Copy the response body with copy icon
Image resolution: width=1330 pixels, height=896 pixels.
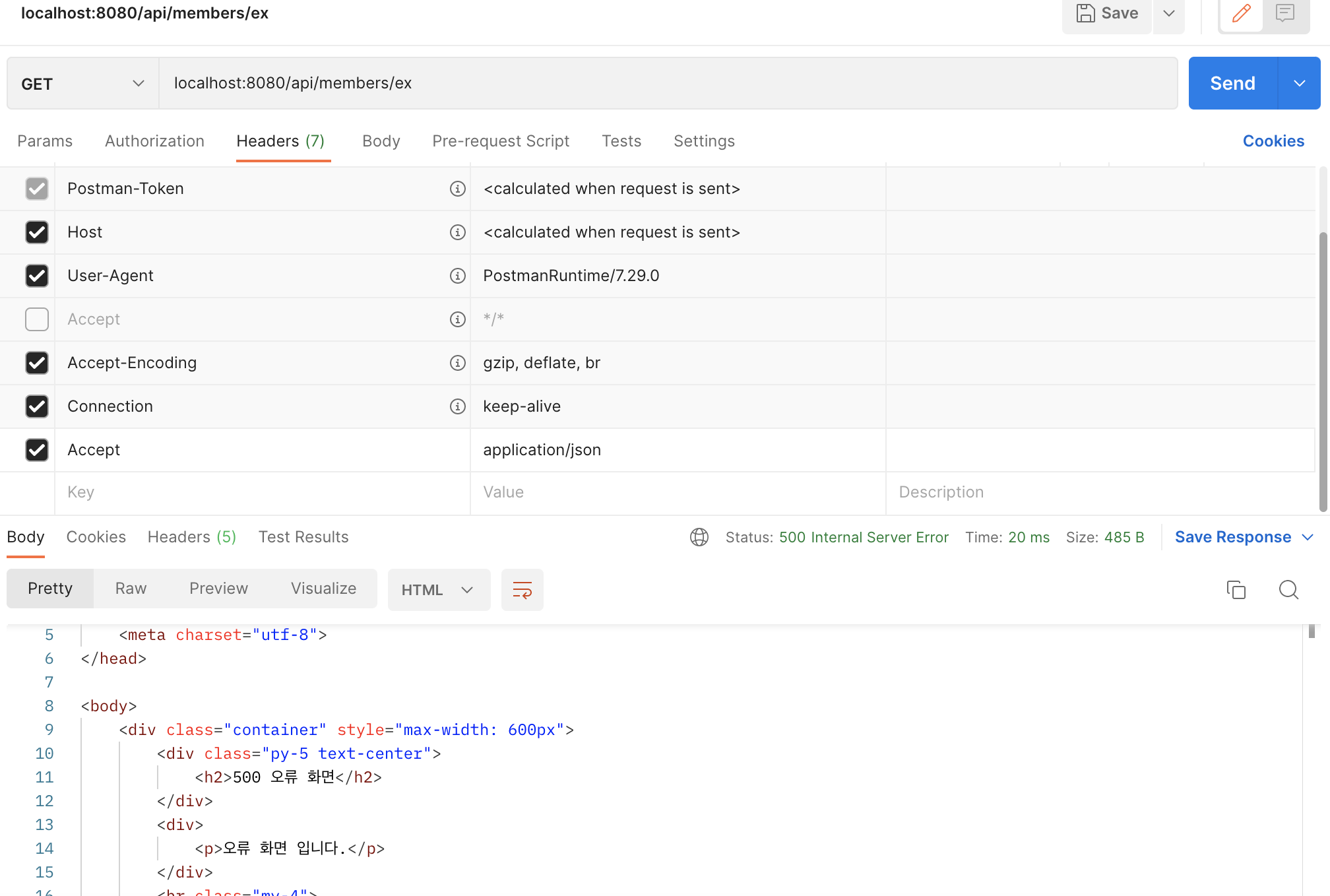[x=1236, y=590]
